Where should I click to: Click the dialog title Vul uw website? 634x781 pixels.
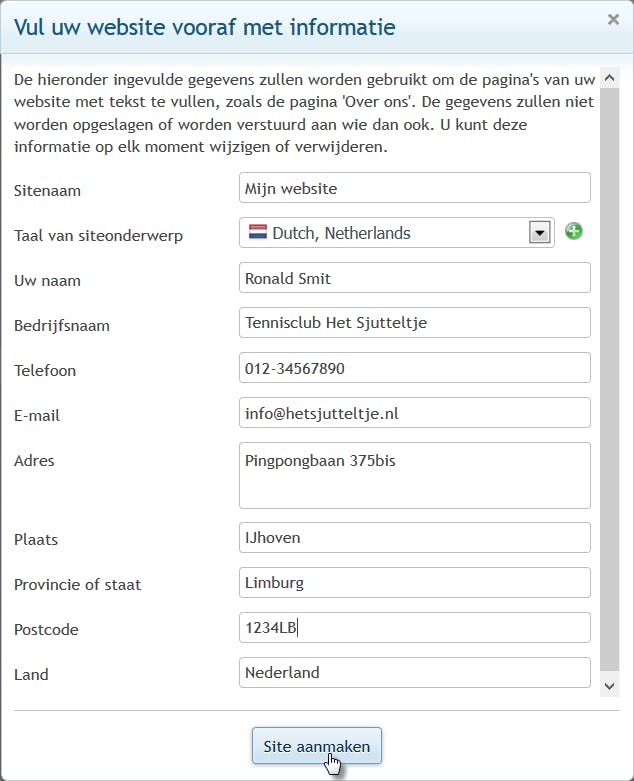point(204,26)
